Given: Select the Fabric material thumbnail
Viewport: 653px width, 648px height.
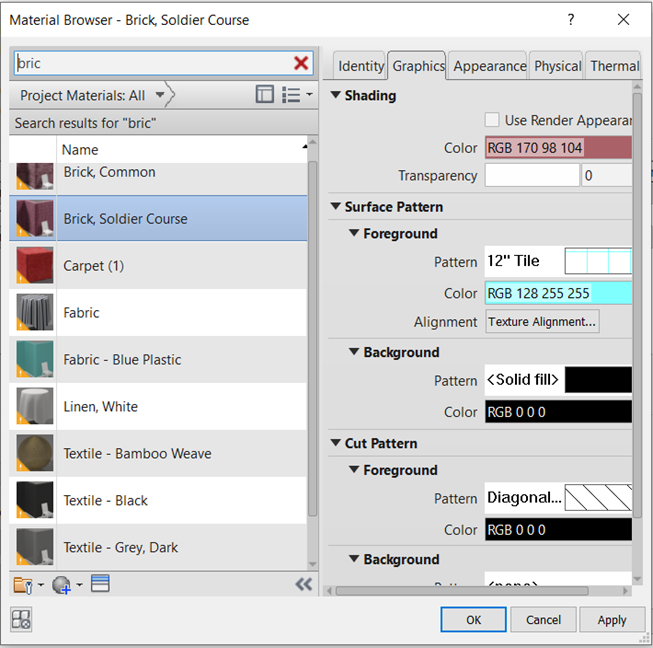Looking at the screenshot, I should click(35, 312).
